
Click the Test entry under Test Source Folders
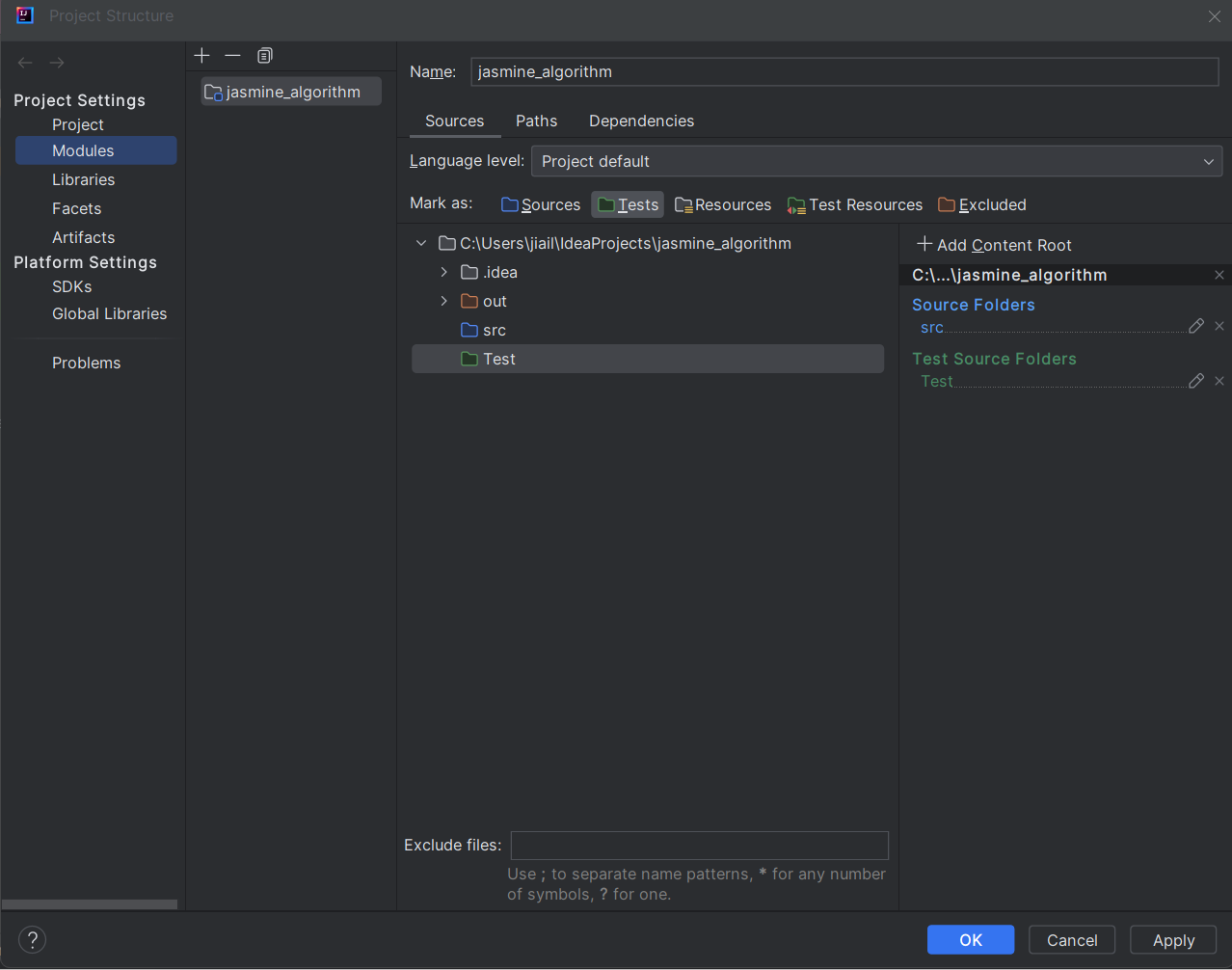coord(937,382)
